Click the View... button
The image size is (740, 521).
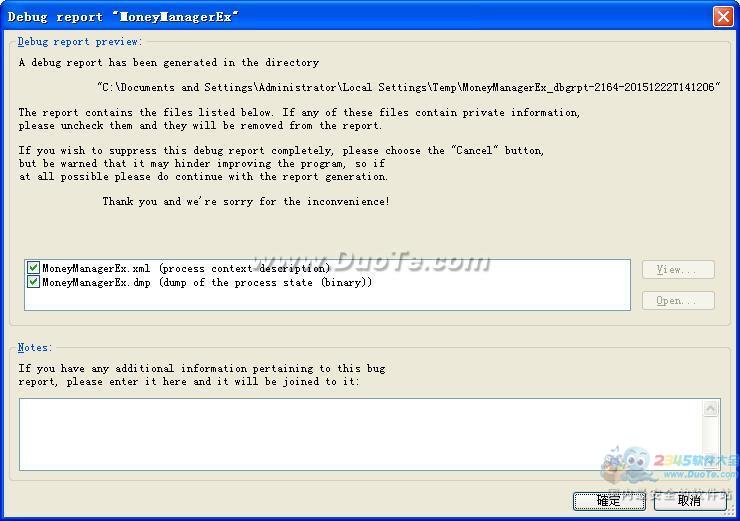678,269
